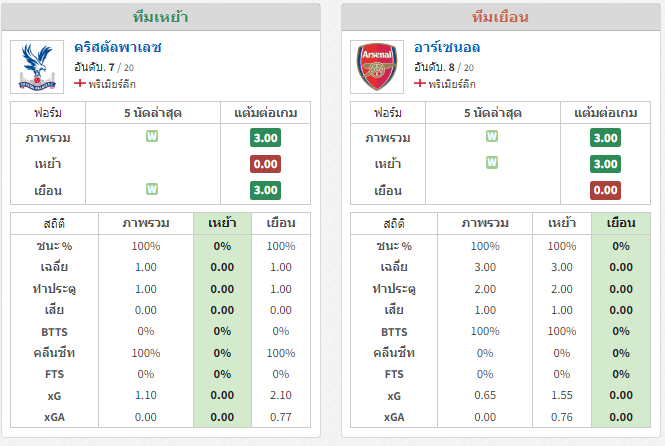Click England flag beside Crystal Palace league

80,83
